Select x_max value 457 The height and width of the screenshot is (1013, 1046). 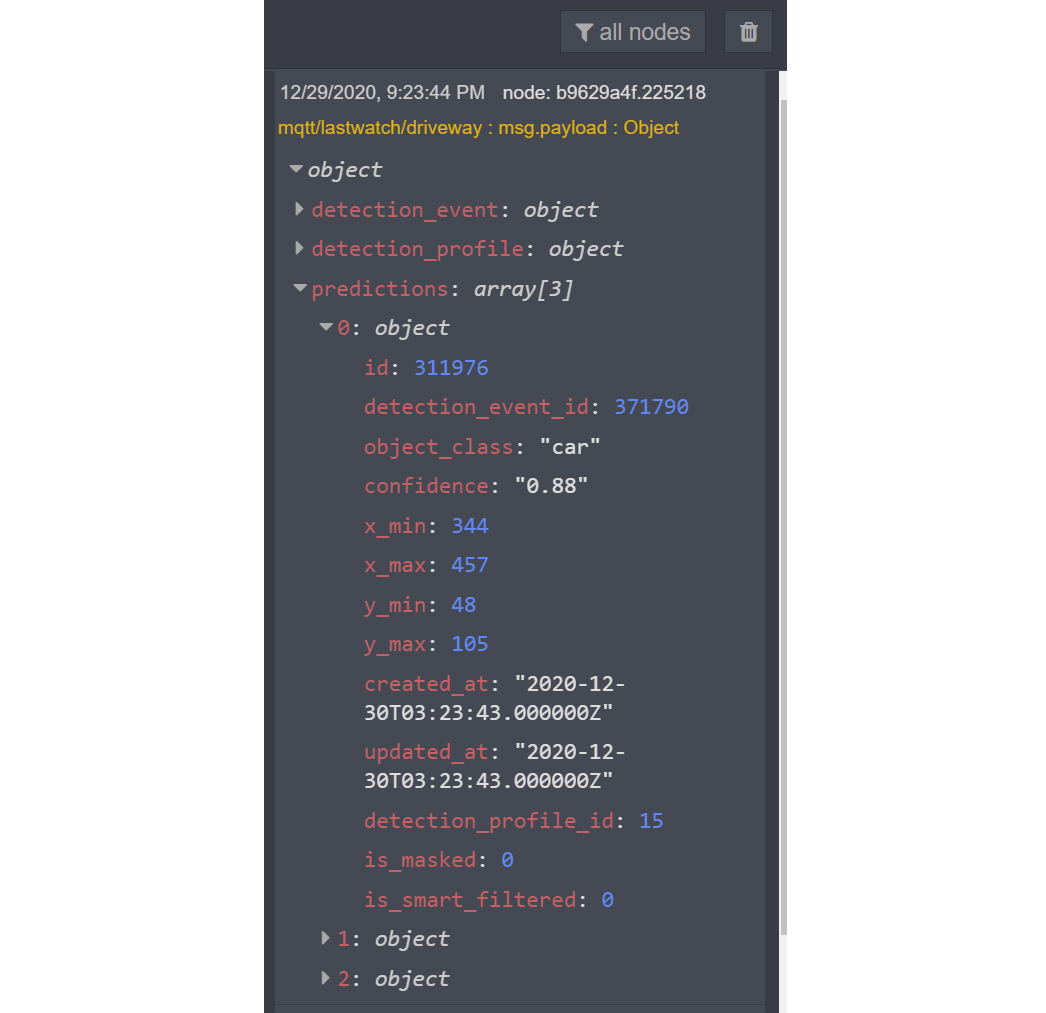click(x=470, y=566)
